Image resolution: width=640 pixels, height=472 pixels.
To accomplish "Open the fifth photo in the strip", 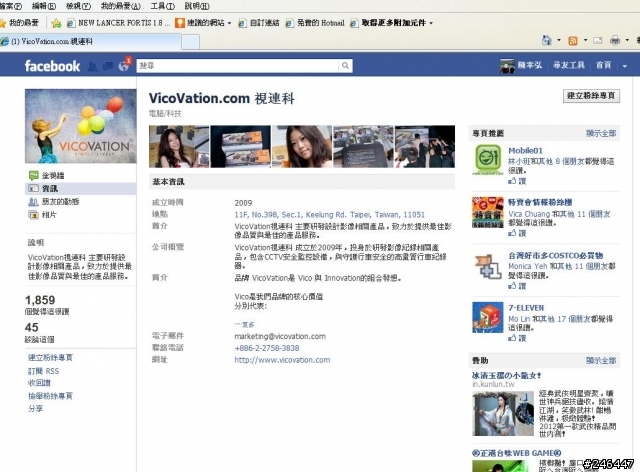I will point(425,147).
